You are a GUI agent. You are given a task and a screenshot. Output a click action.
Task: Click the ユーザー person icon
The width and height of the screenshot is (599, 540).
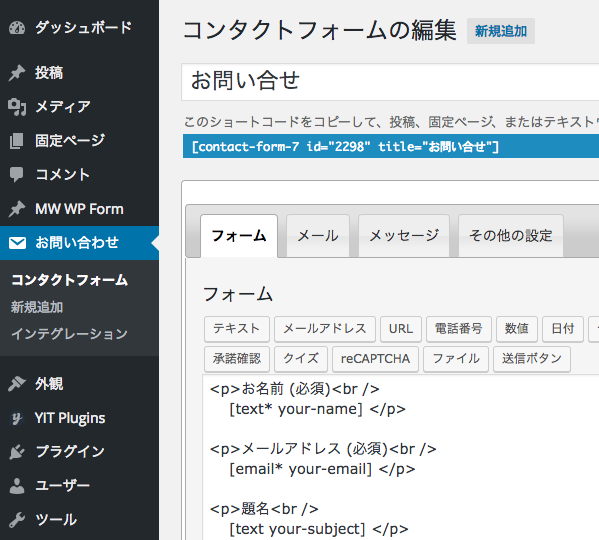17,486
